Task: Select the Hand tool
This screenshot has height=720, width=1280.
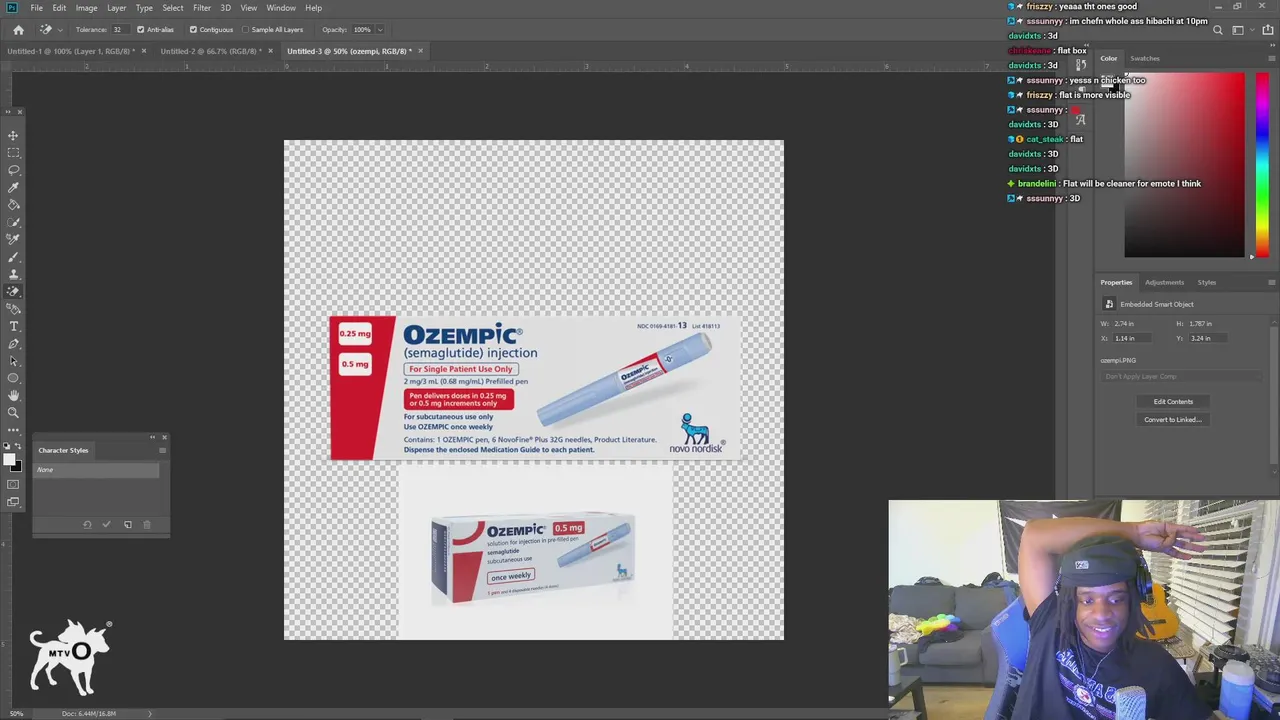Action: pos(13,395)
